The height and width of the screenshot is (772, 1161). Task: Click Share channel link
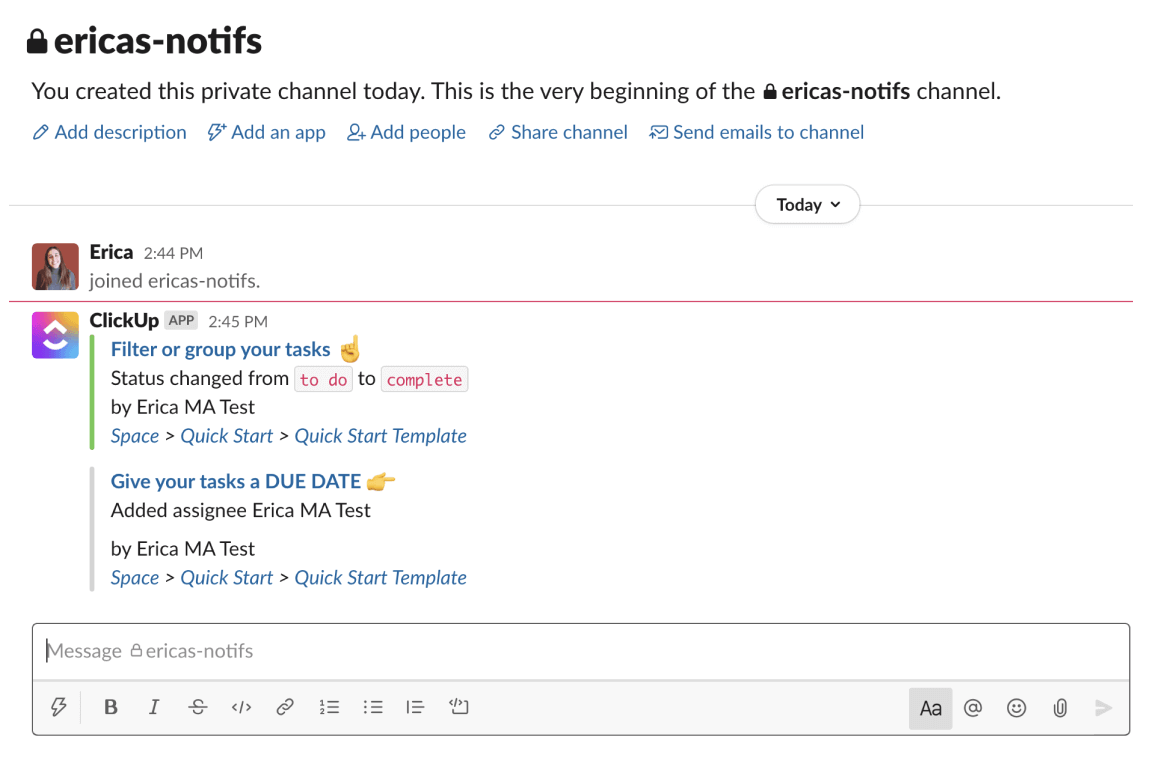558,132
